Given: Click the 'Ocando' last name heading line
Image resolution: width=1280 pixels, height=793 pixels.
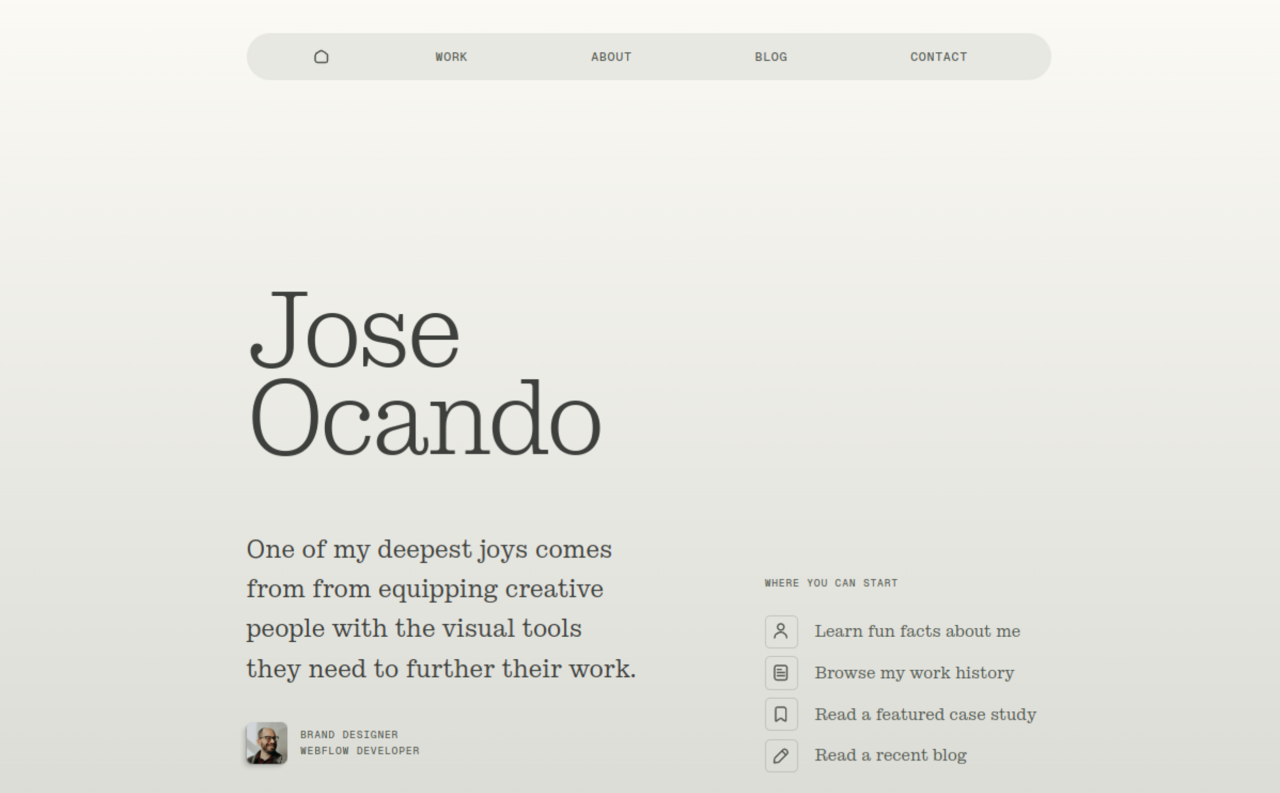Looking at the screenshot, I should coord(425,419).
